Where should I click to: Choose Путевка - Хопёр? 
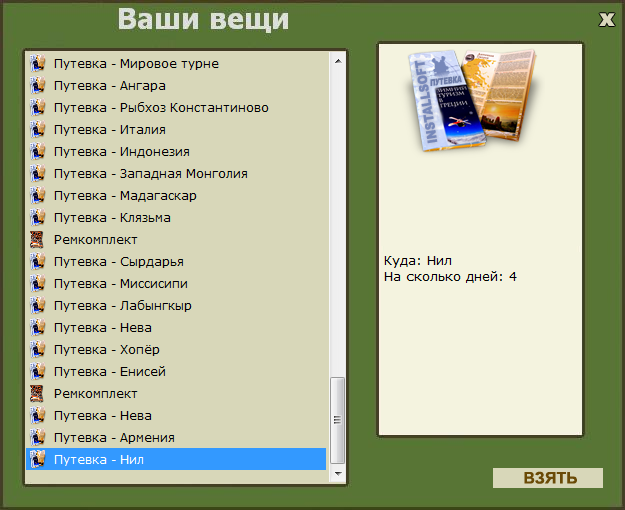tap(176, 350)
